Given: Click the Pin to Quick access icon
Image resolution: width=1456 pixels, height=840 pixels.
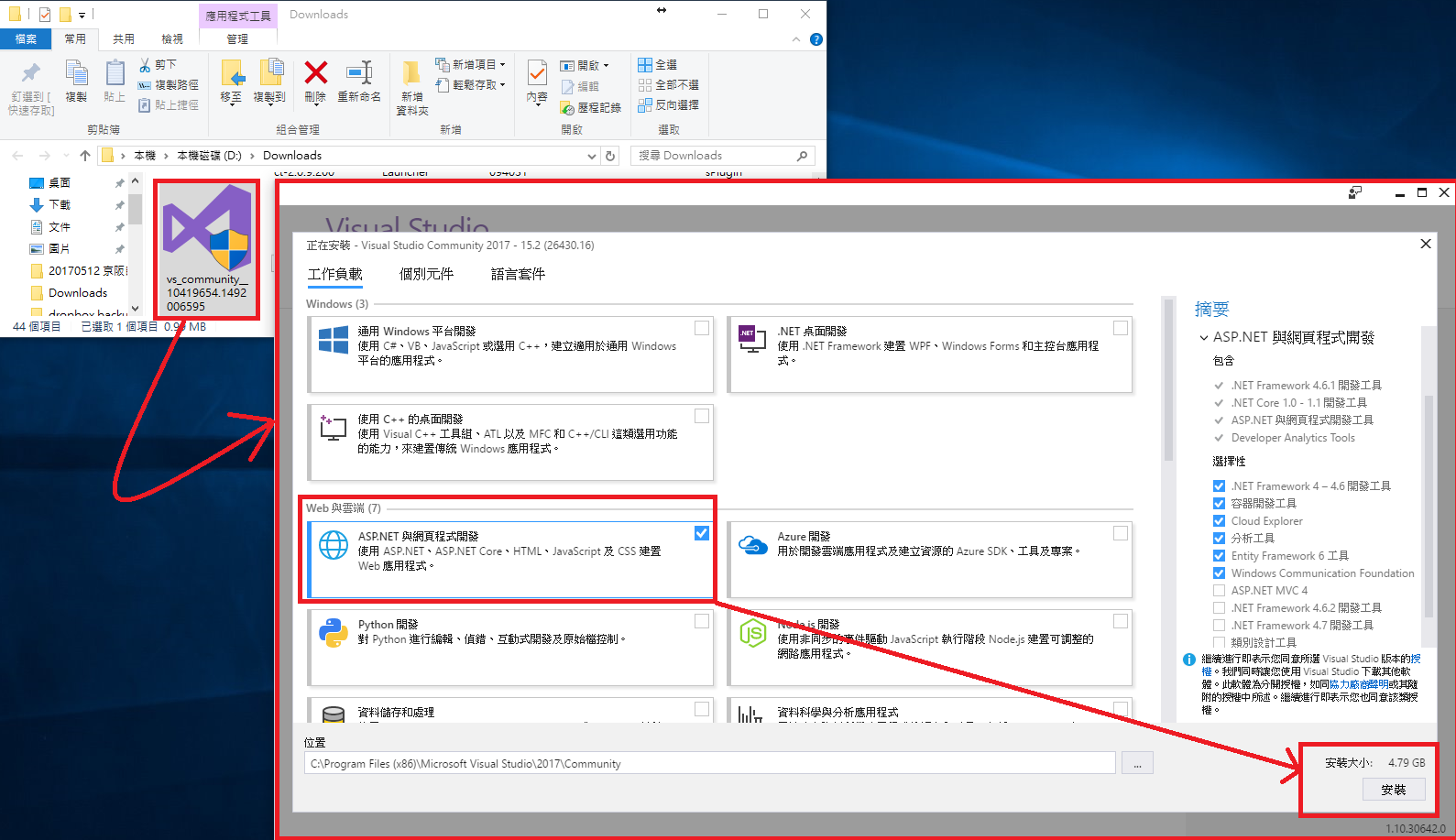Looking at the screenshot, I should (31, 73).
